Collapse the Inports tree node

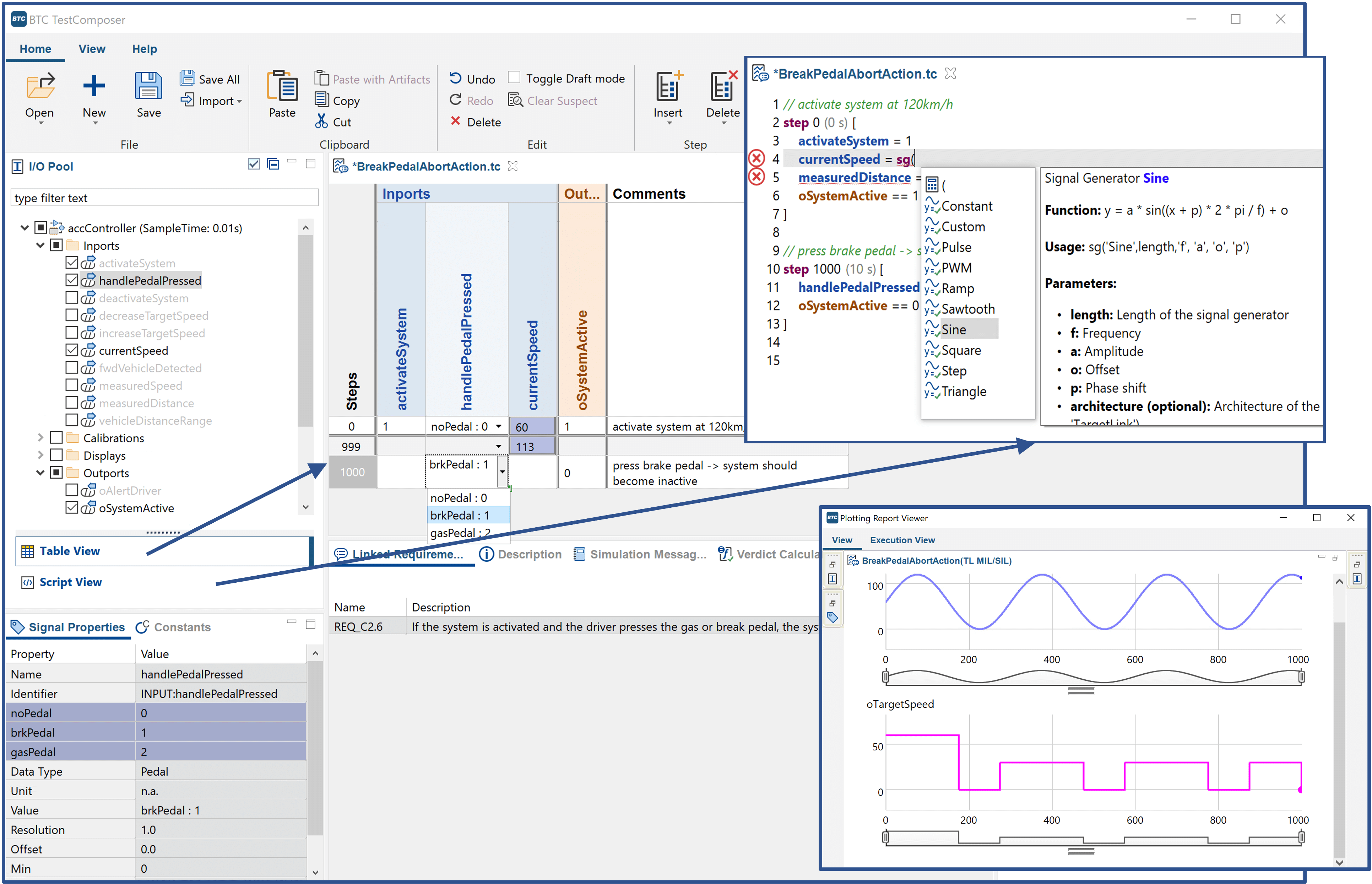[39, 245]
